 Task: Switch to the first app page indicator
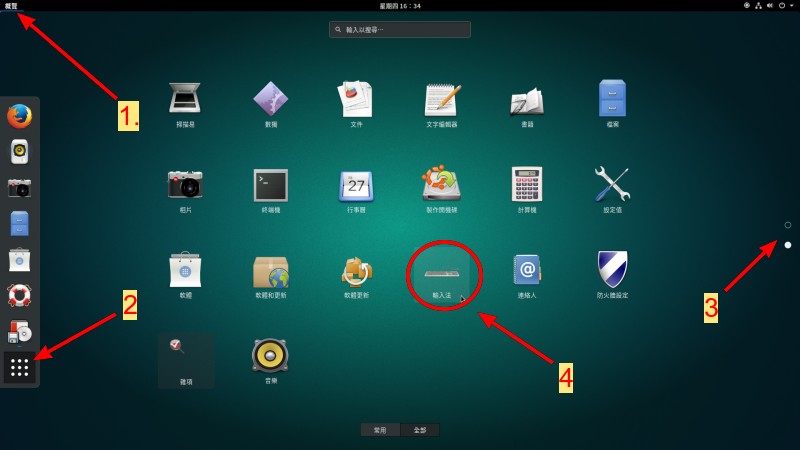[788, 225]
